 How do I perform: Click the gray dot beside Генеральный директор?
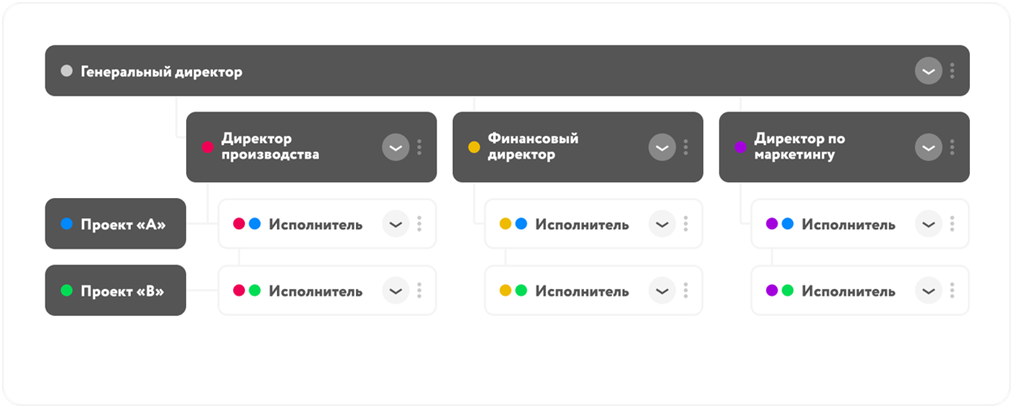67,72
